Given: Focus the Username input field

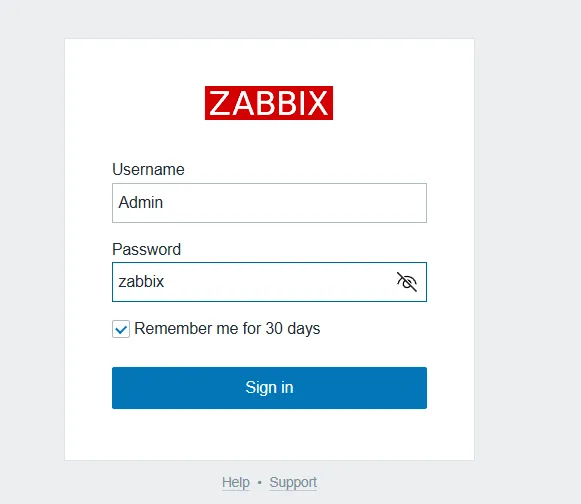Looking at the screenshot, I should [x=269, y=203].
